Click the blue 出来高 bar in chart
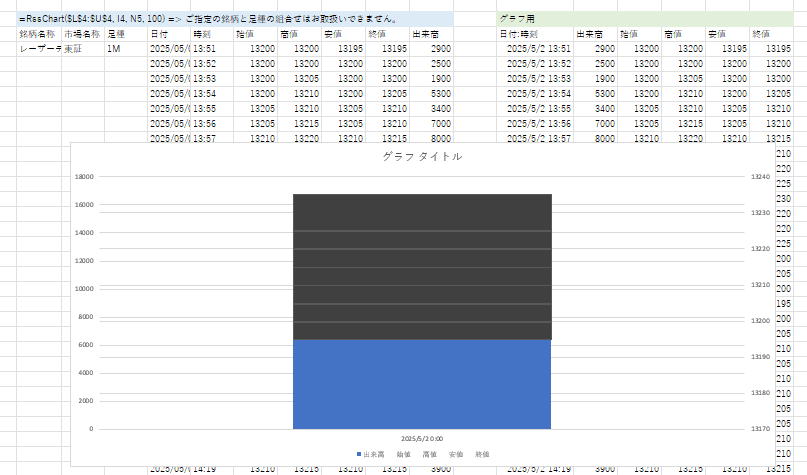 (x=422, y=384)
